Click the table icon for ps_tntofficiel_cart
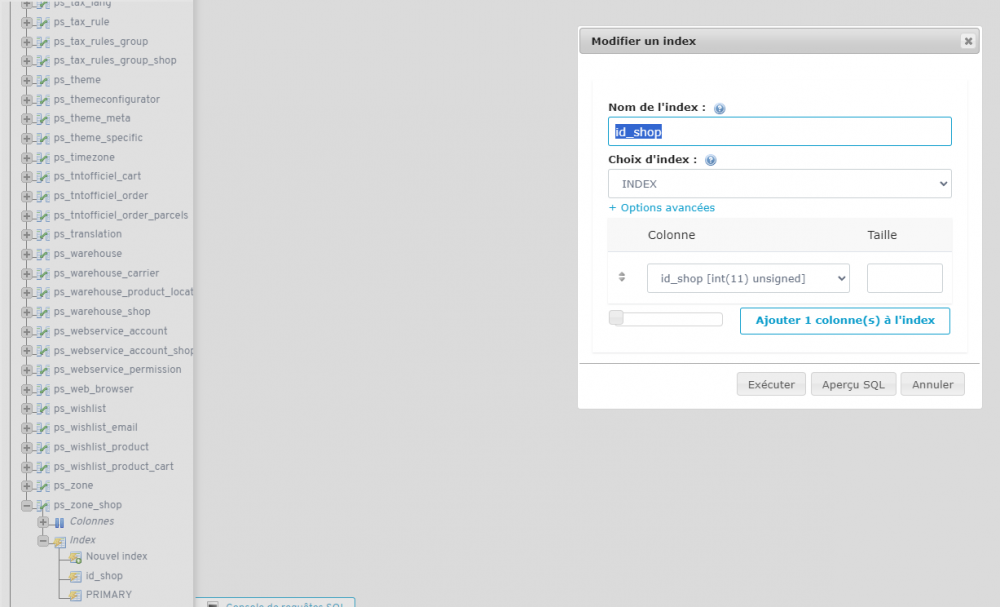 [x=43, y=177]
